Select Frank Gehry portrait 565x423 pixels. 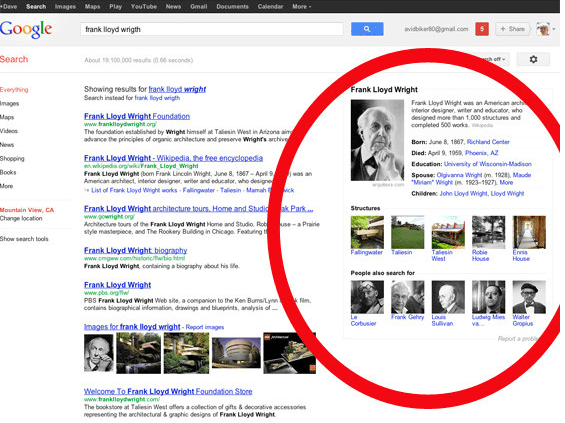[x=408, y=297]
